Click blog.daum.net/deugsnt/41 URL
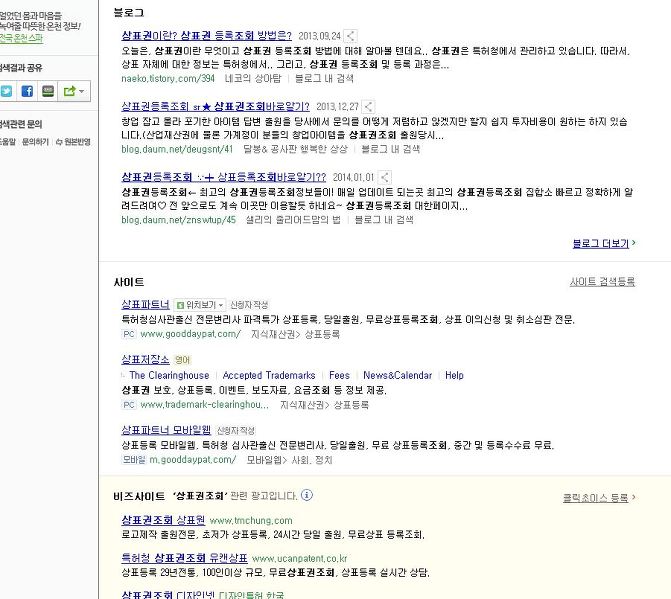 point(177,149)
